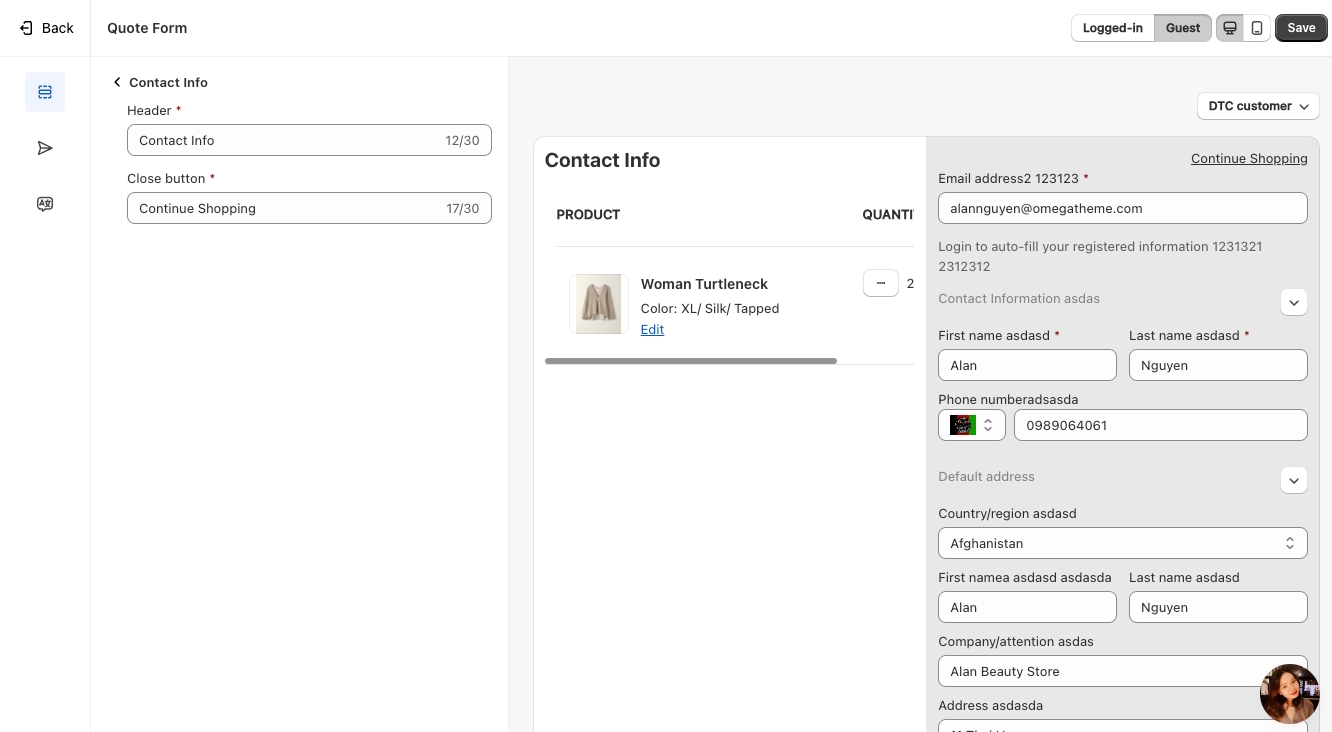1332x732 pixels.
Task: Select the Guest view toggle
Action: tap(1182, 28)
